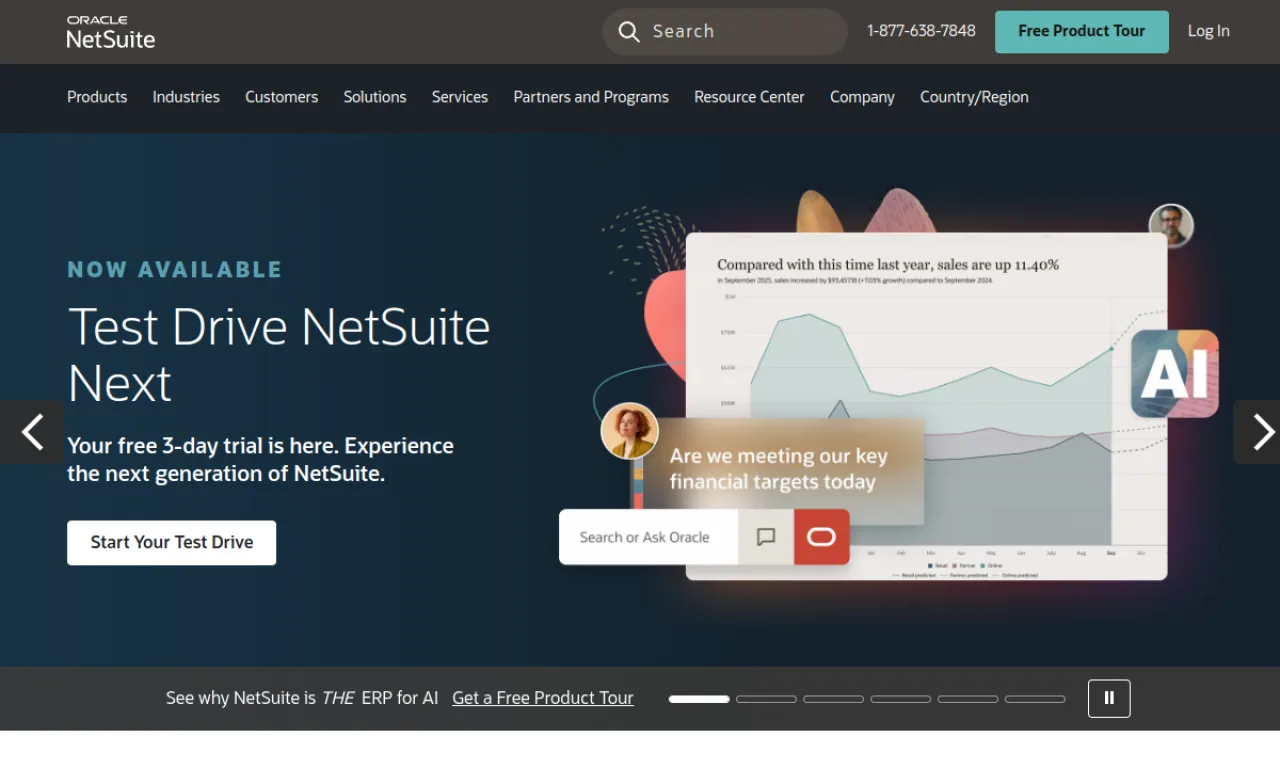Image resolution: width=1280 pixels, height=768 pixels.
Task: Pause the hero carousel autoplay
Action: tap(1109, 698)
